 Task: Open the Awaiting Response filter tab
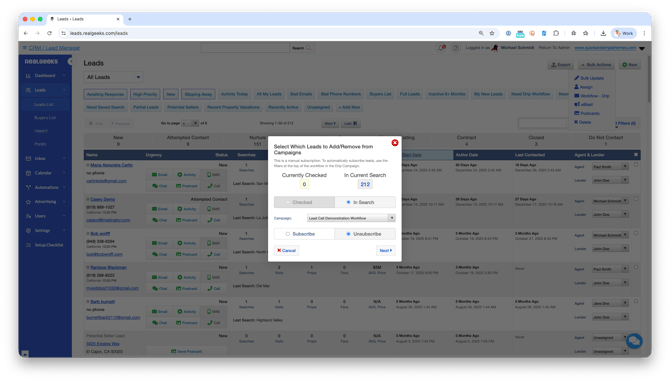(105, 94)
